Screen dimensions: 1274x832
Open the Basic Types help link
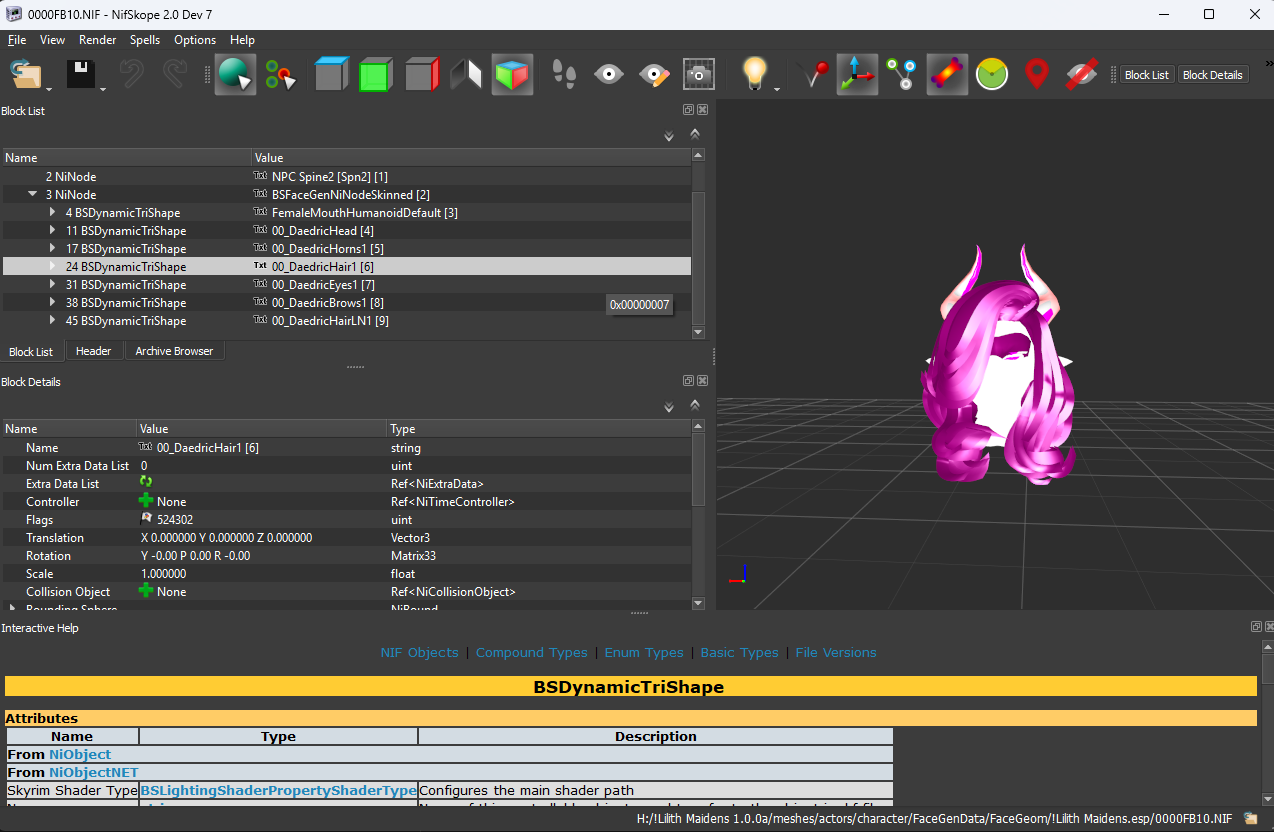(x=739, y=652)
